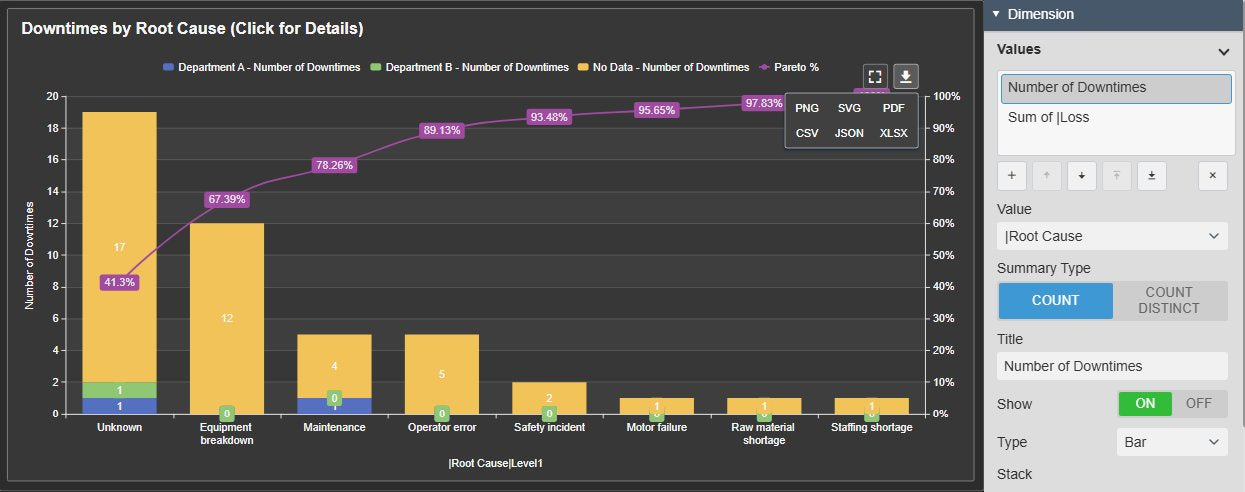Click the Equipment breakdown axis label
The width and height of the screenshot is (1245, 492).
coord(227,434)
